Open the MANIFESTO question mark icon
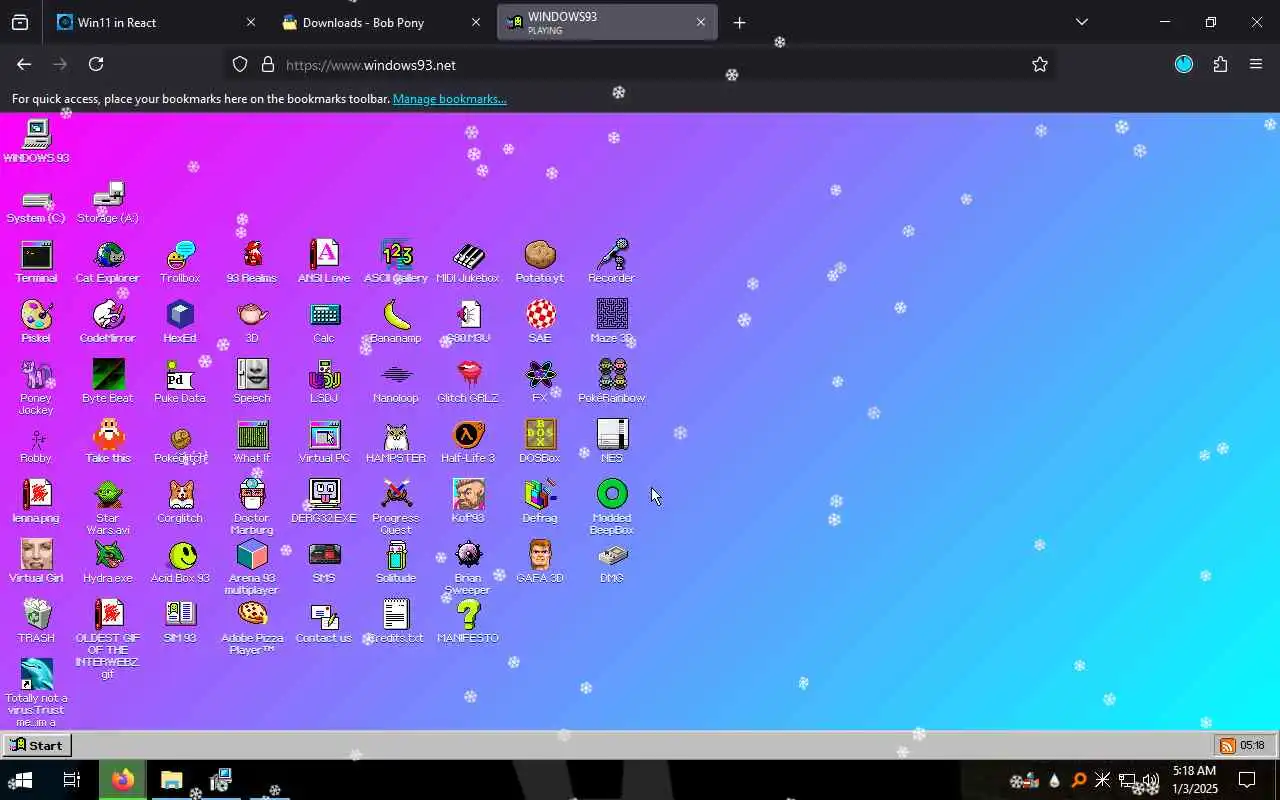This screenshot has width=1280, height=800. [468, 622]
